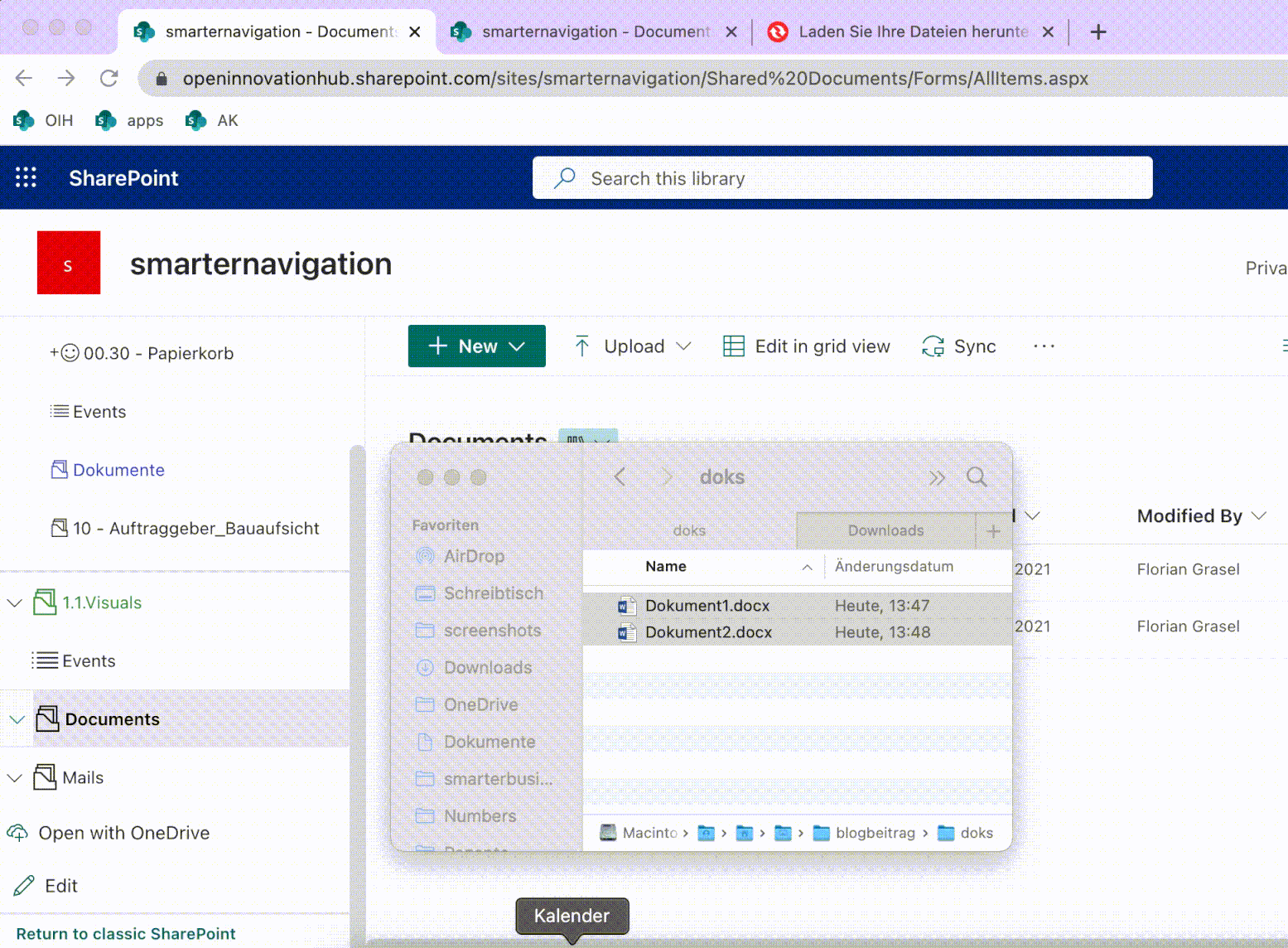Click the Edit in grid view icon

732,346
